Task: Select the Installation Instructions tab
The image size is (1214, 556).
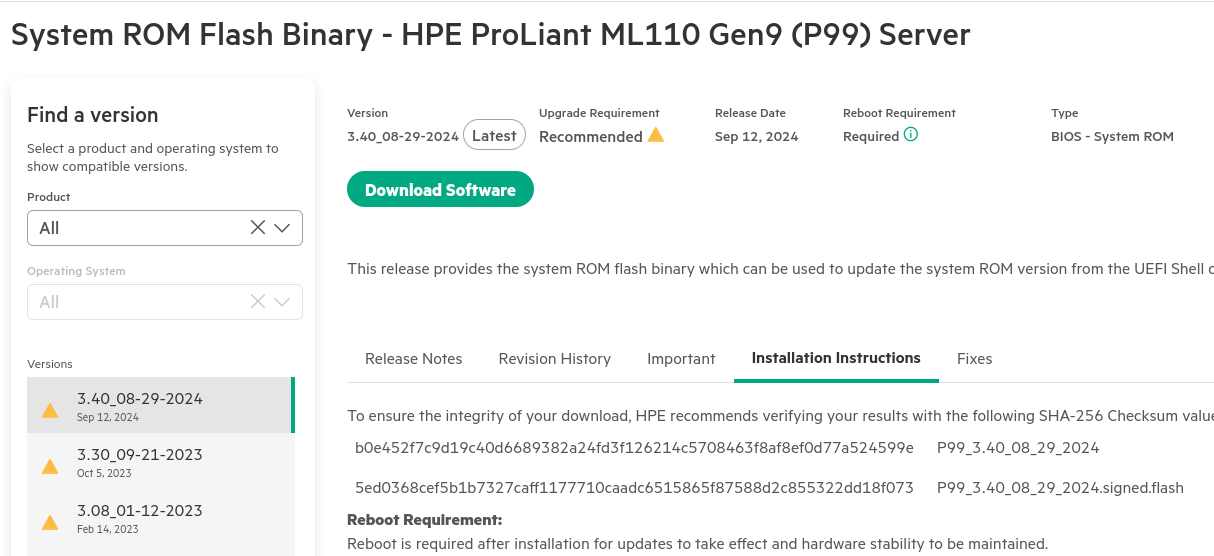Action: 836,358
